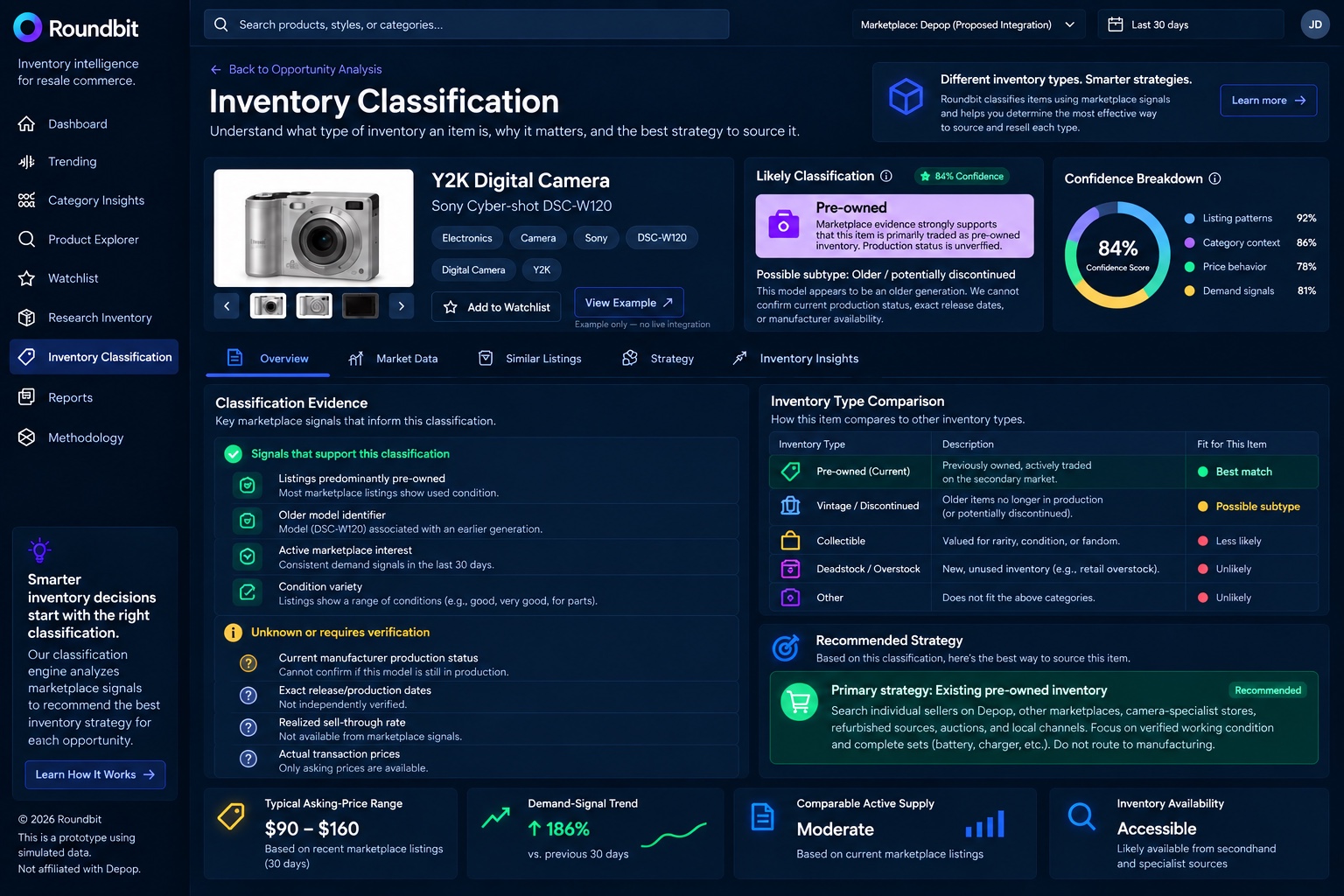Click the Camera tag chip

[x=538, y=238]
